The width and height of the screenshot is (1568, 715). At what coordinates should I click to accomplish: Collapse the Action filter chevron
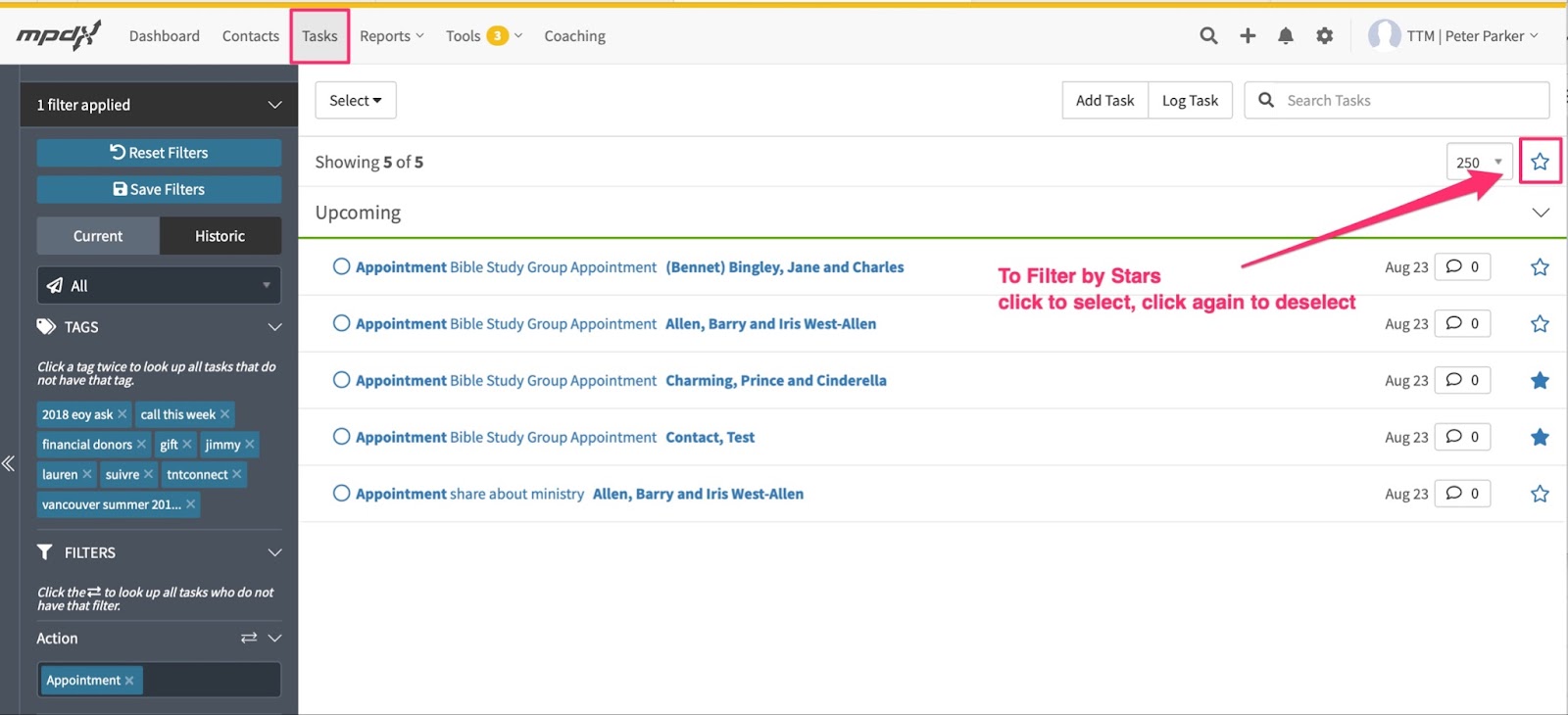pyautogui.click(x=274, y=638)
